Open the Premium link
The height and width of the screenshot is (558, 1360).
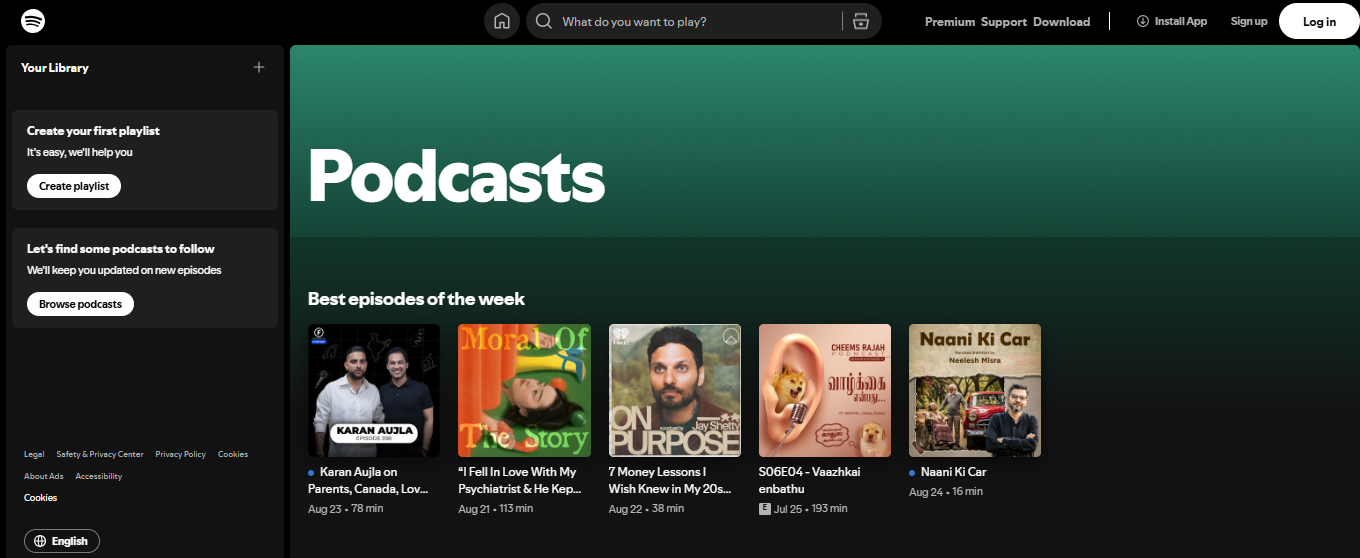click(x=950, y=22)
